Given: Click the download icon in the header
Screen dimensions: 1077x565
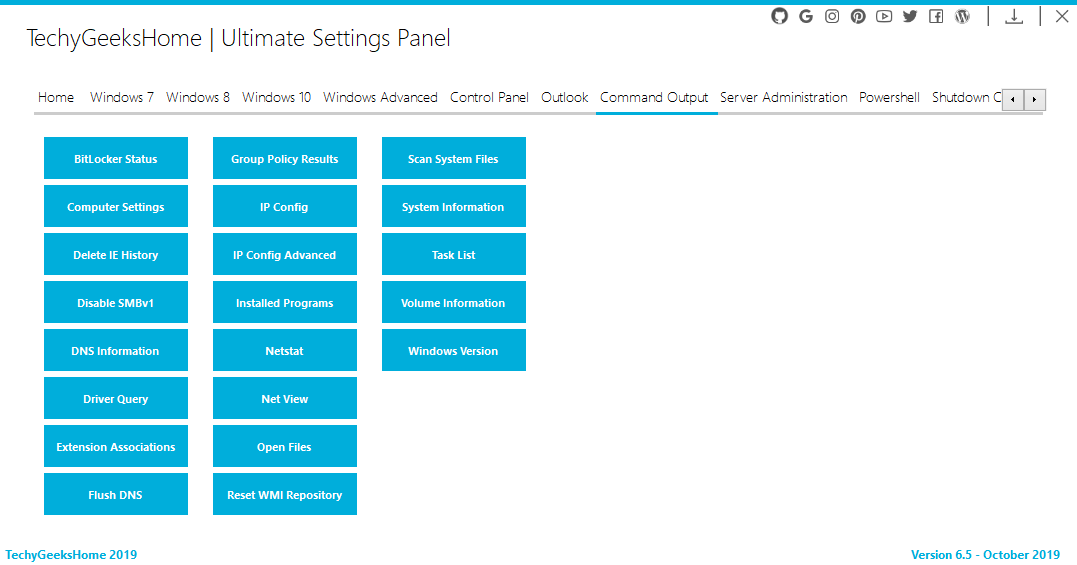Looking at the screenshot, I should tap(1014, 16).
